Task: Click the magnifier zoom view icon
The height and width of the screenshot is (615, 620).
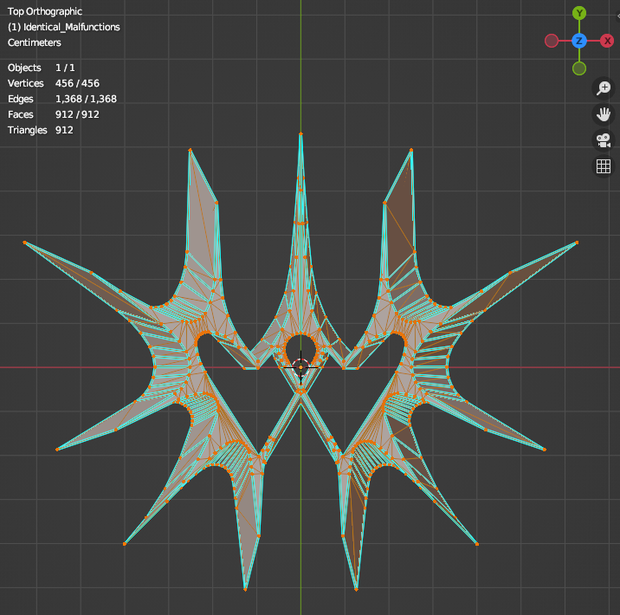Action: (x=603, y=88)
